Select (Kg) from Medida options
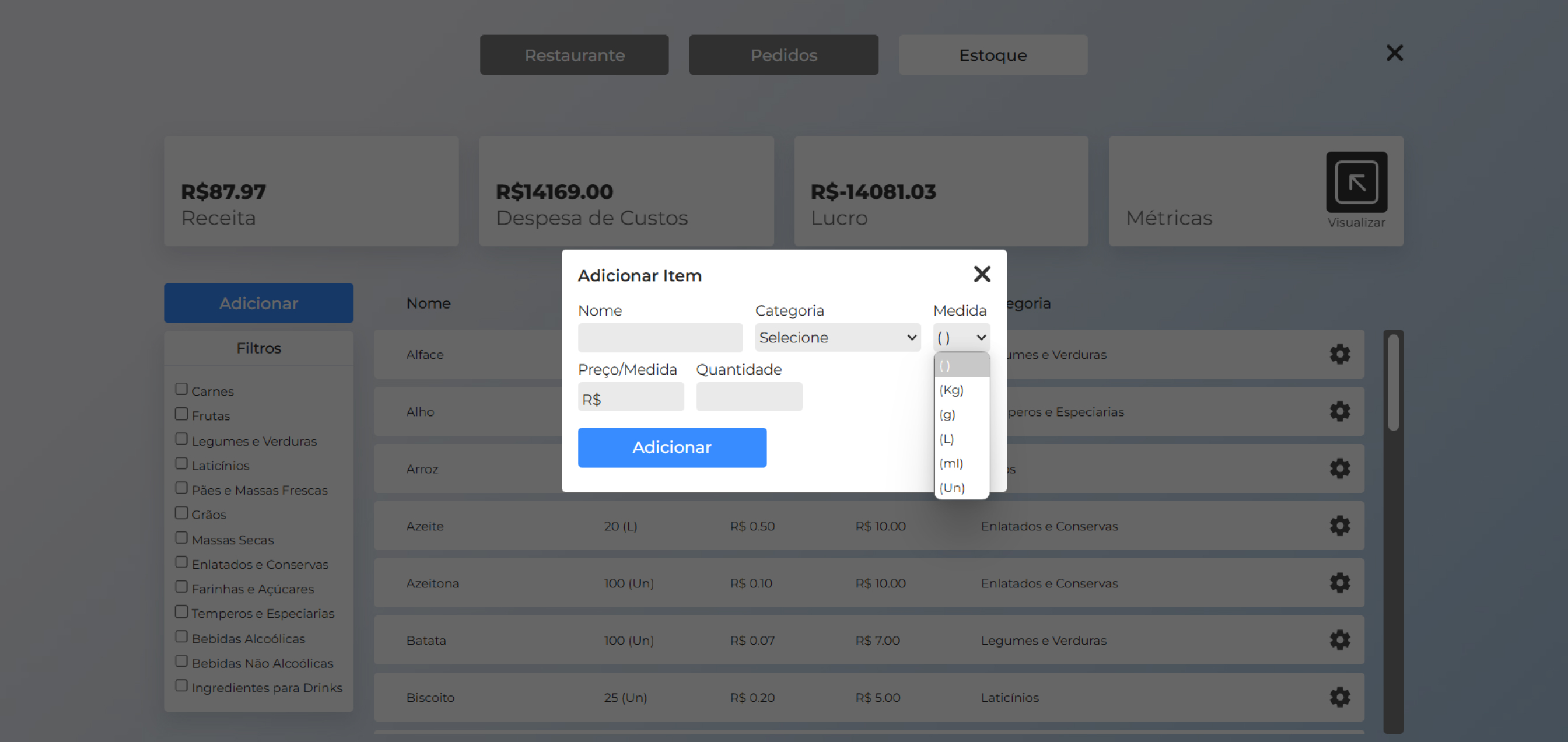Image resolution: width=1568 pixels, height=742 pixels. click(951, 390)
